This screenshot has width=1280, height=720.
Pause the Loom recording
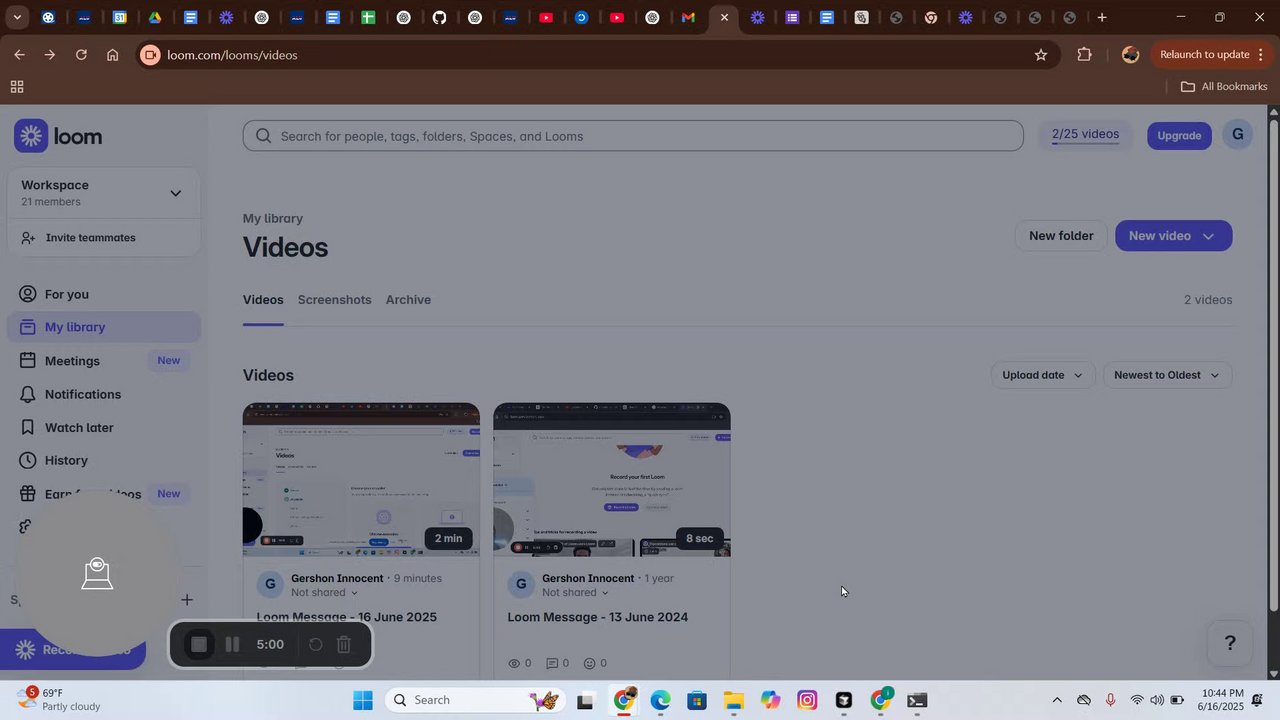click(232, 645)
